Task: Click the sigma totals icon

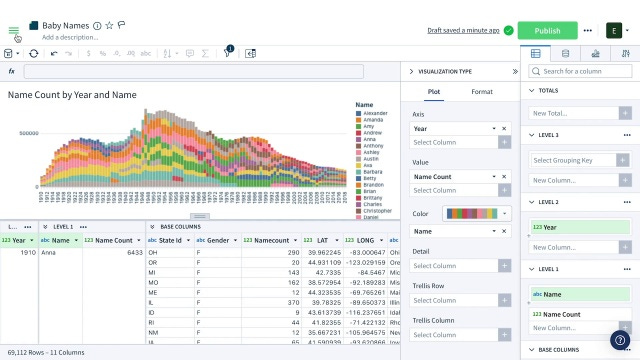Action: [205, 53]
